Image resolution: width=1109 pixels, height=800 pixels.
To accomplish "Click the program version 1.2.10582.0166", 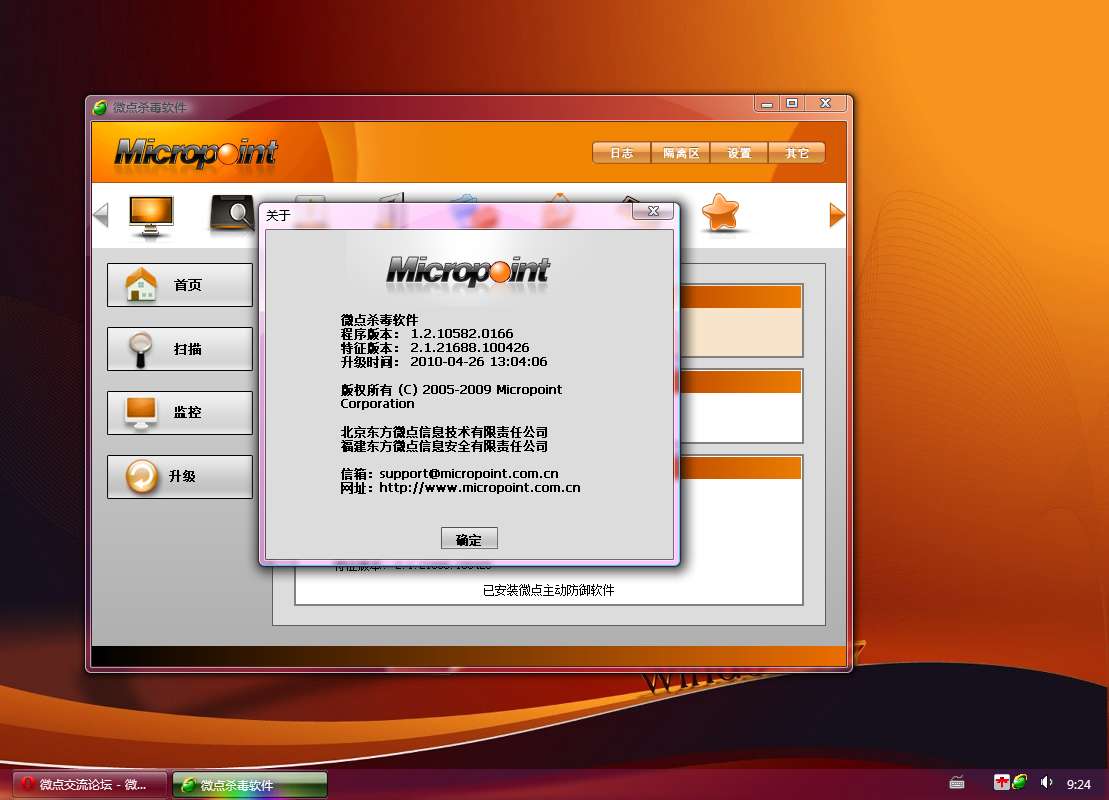I will (462, 334).
